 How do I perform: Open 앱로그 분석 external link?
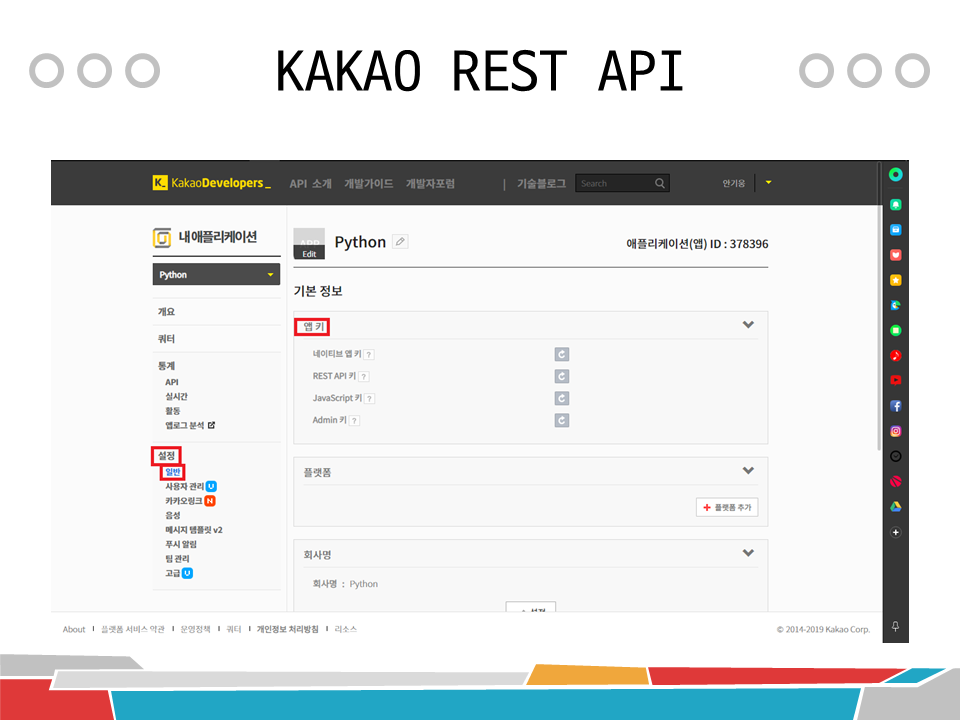click(x=190, y=425)
